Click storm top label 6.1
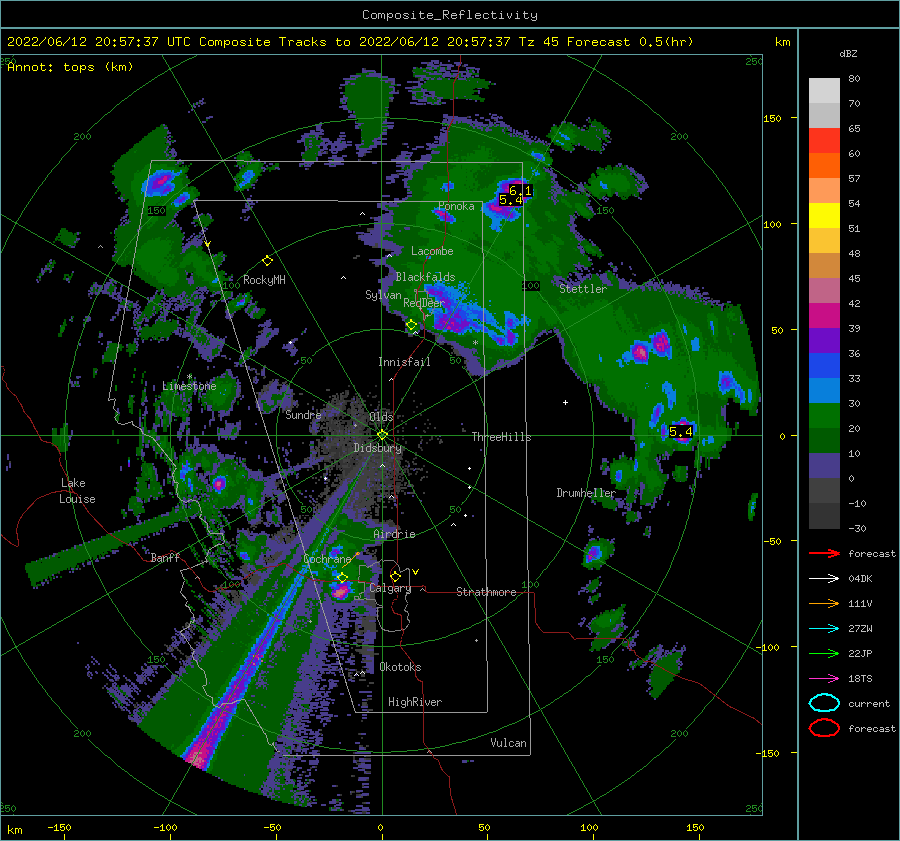 [521, 190]
